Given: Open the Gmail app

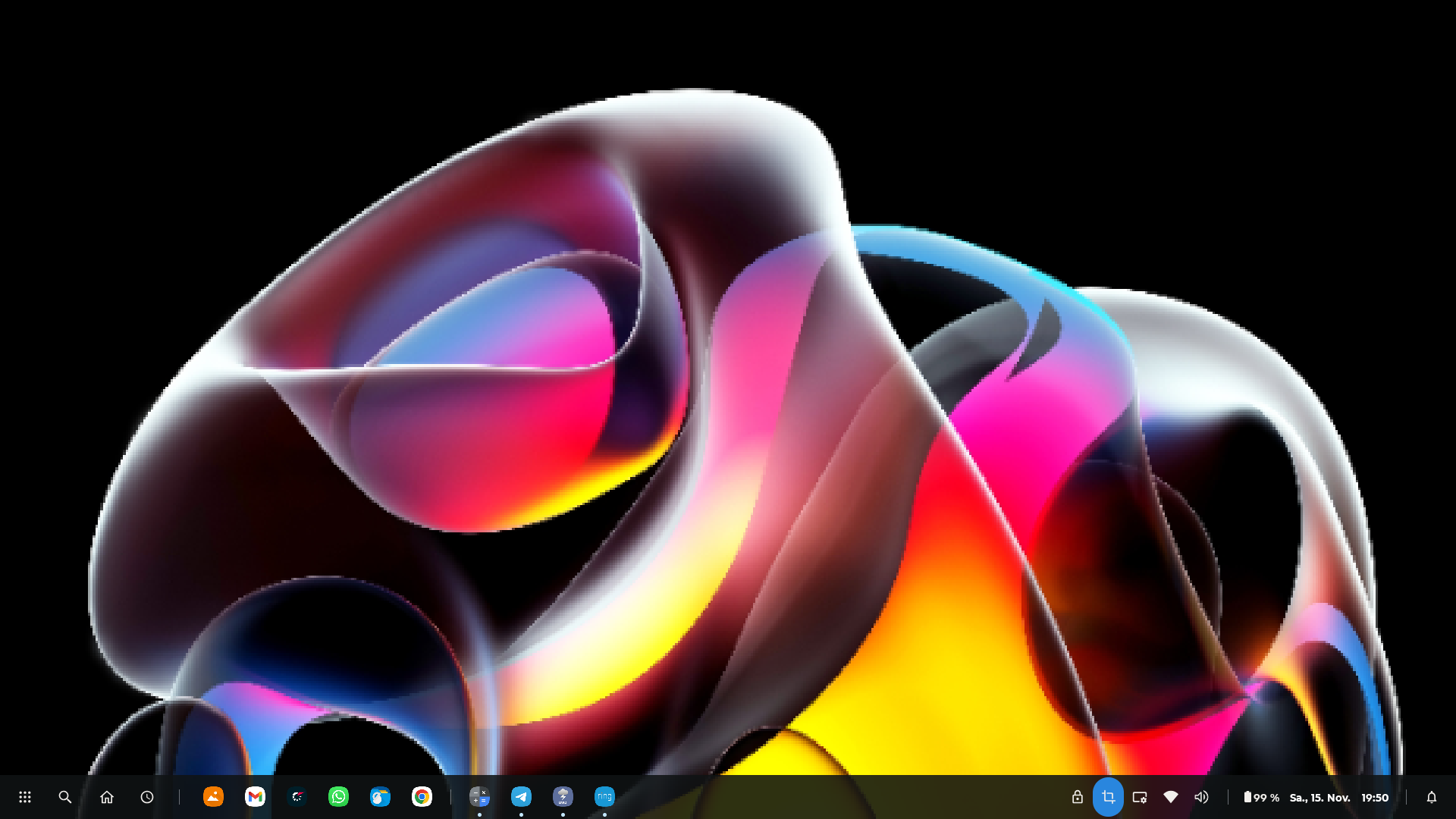Looking at the screenshot, I should click(255, 796).
